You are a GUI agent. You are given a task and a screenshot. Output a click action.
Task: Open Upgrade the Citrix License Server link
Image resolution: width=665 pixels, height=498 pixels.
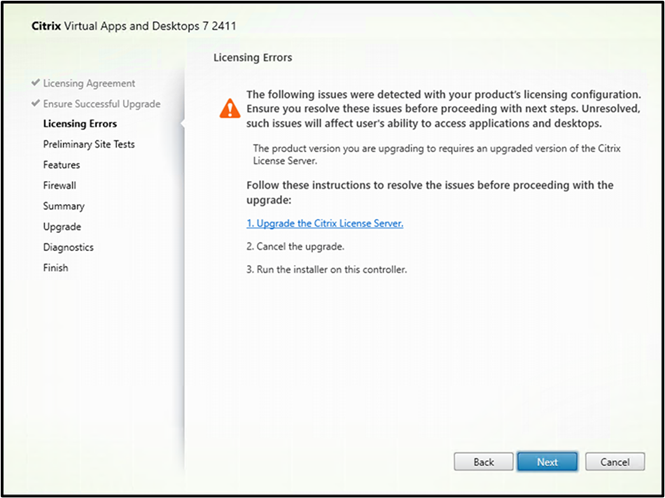pyautogui.click(x=325, y=224)
